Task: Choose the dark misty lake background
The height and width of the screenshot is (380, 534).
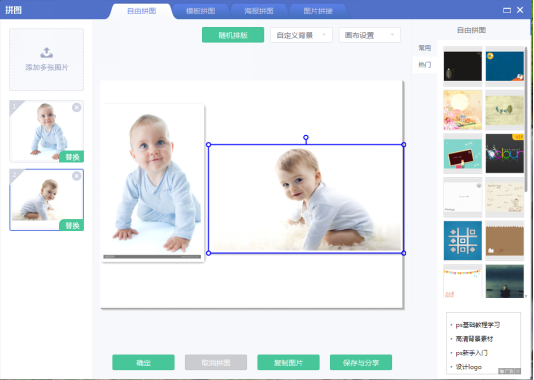Action: 505,281
